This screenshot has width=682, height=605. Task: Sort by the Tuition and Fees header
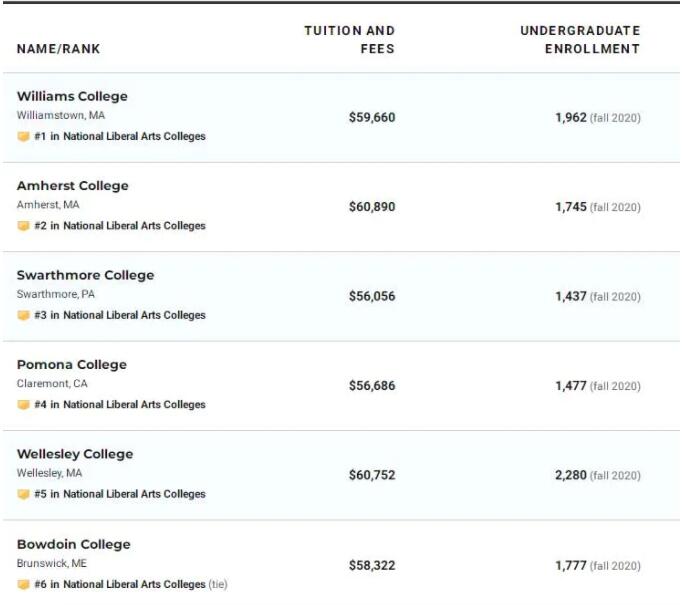(349, 39)
